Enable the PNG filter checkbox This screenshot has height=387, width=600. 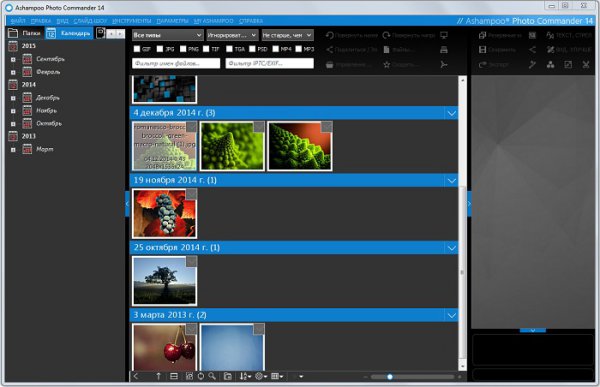point(183,49)
